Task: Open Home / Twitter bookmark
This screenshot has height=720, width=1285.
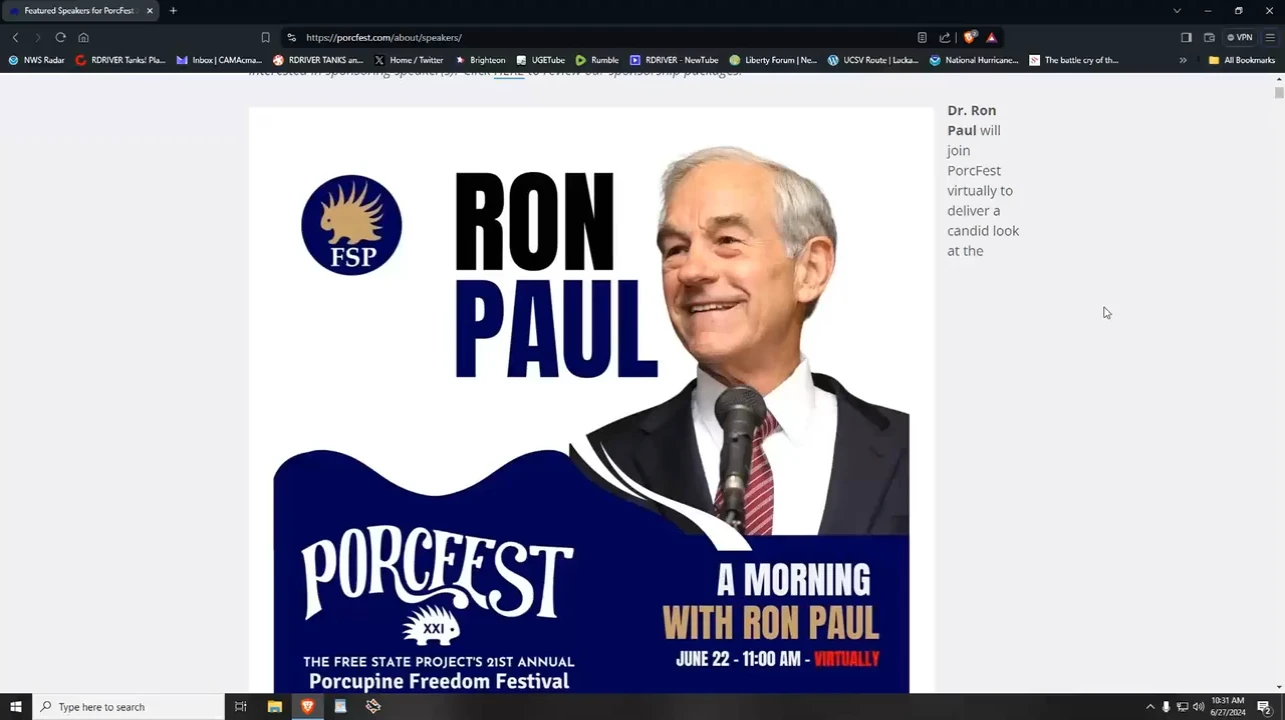Action: click(x=408, y=60)
